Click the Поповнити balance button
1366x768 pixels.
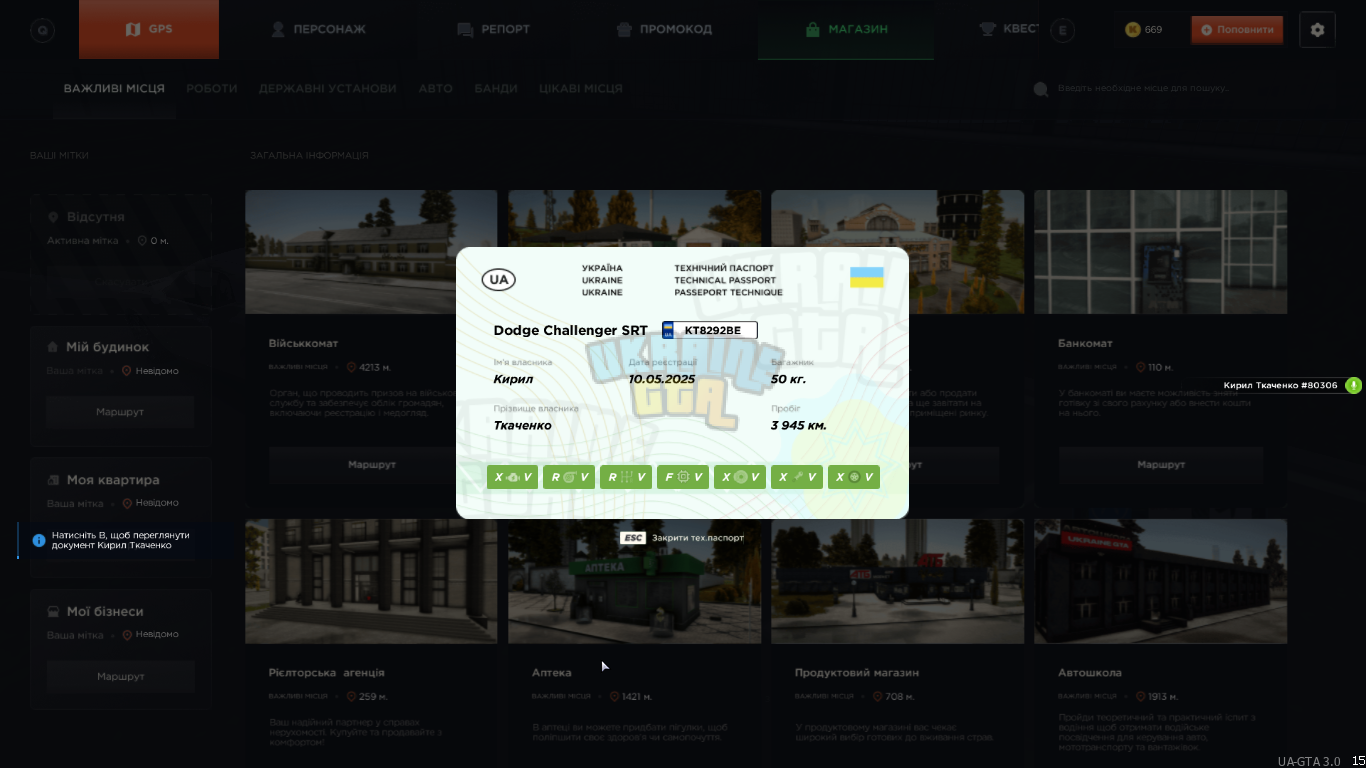click(x=1237, y=30)
